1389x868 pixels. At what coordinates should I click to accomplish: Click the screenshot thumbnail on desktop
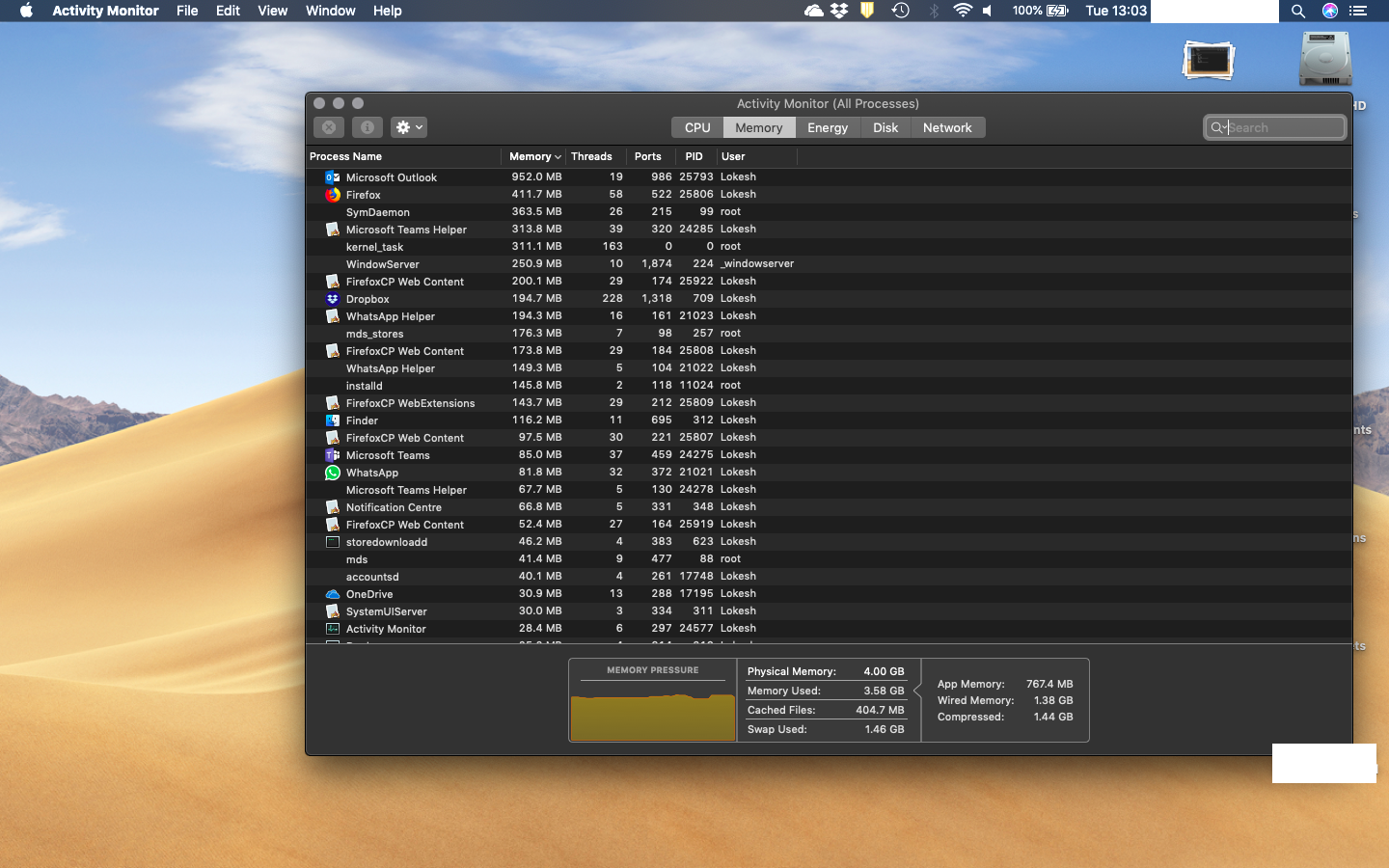(x=1209, y=60)
